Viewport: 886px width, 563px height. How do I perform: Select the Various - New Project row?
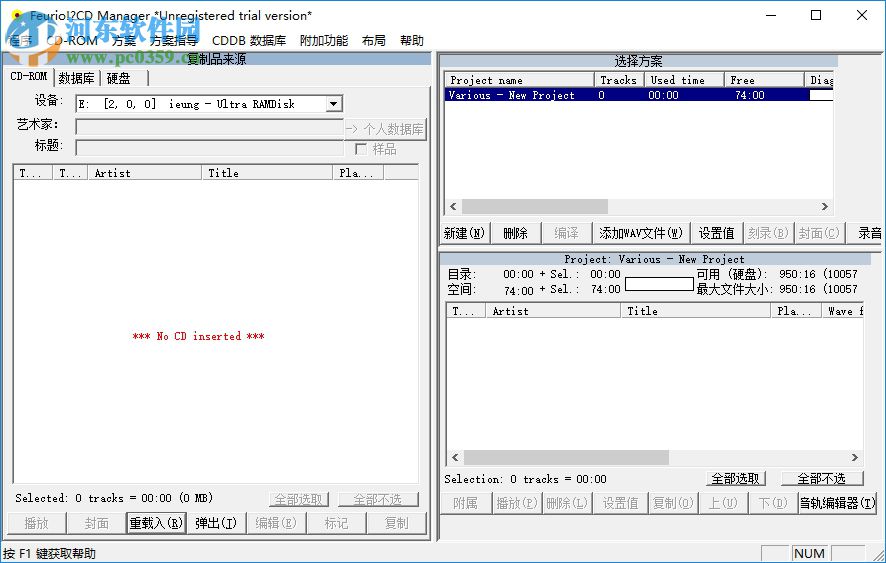coord(639,95)
